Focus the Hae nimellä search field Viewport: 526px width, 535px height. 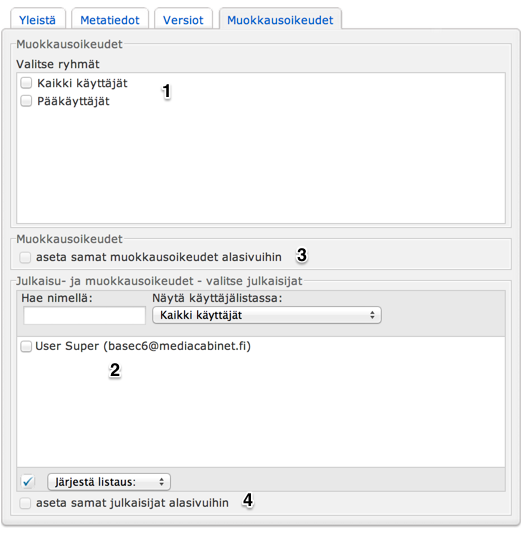[x=85, y=315]
